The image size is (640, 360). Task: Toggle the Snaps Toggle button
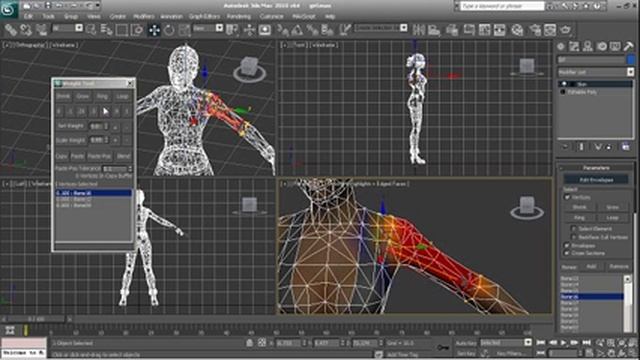point(282,29)
